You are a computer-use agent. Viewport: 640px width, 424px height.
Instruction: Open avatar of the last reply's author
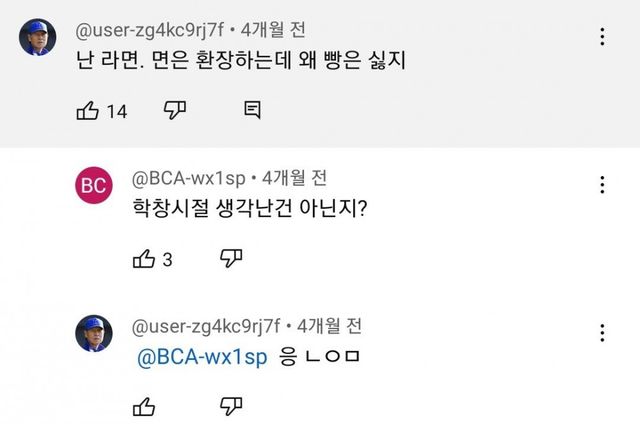coord(93,333)
